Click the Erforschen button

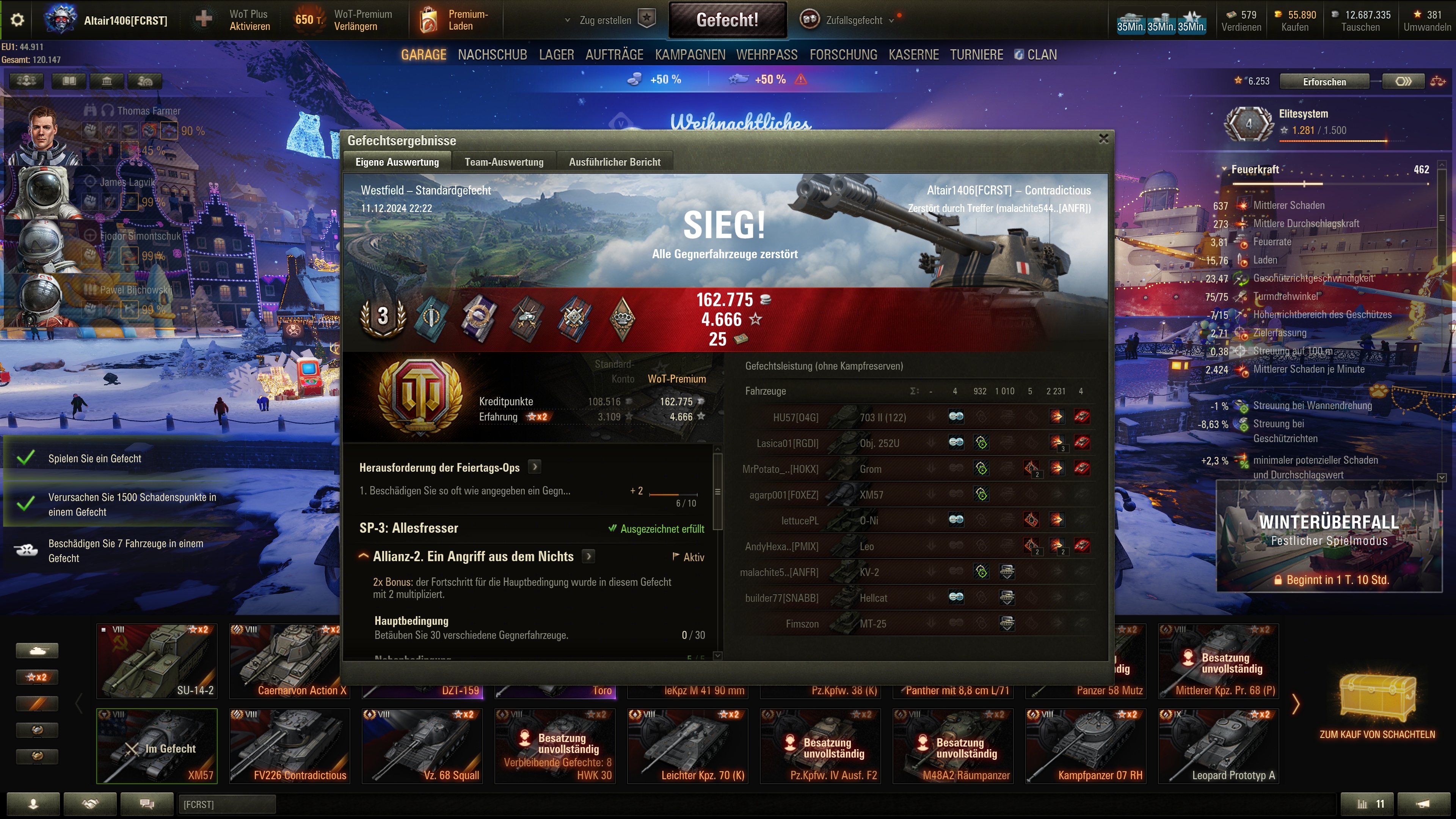[1324, 82]
